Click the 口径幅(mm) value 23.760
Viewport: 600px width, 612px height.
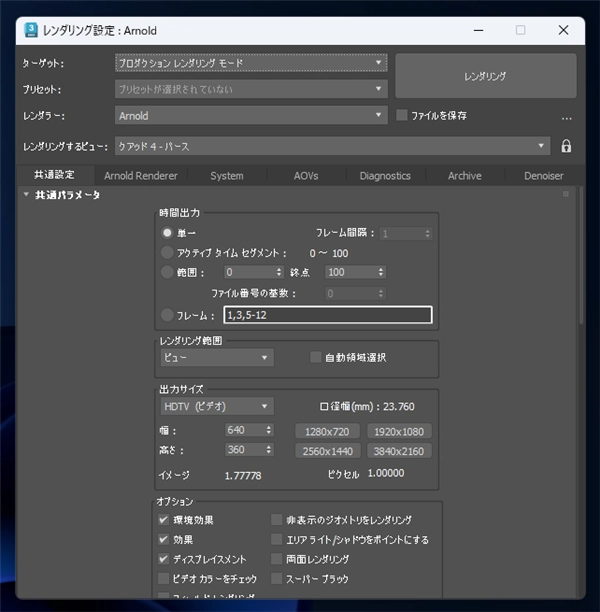(x=399, y=406)
